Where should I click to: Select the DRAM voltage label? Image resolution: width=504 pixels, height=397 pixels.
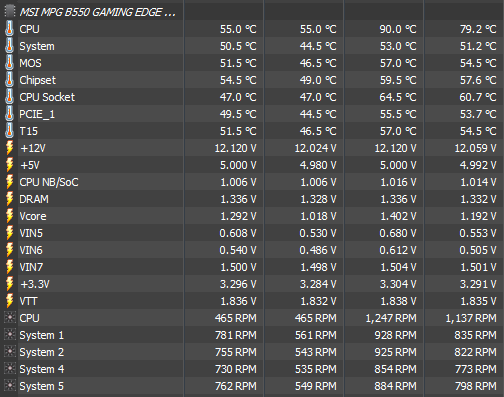pos(34,199)
